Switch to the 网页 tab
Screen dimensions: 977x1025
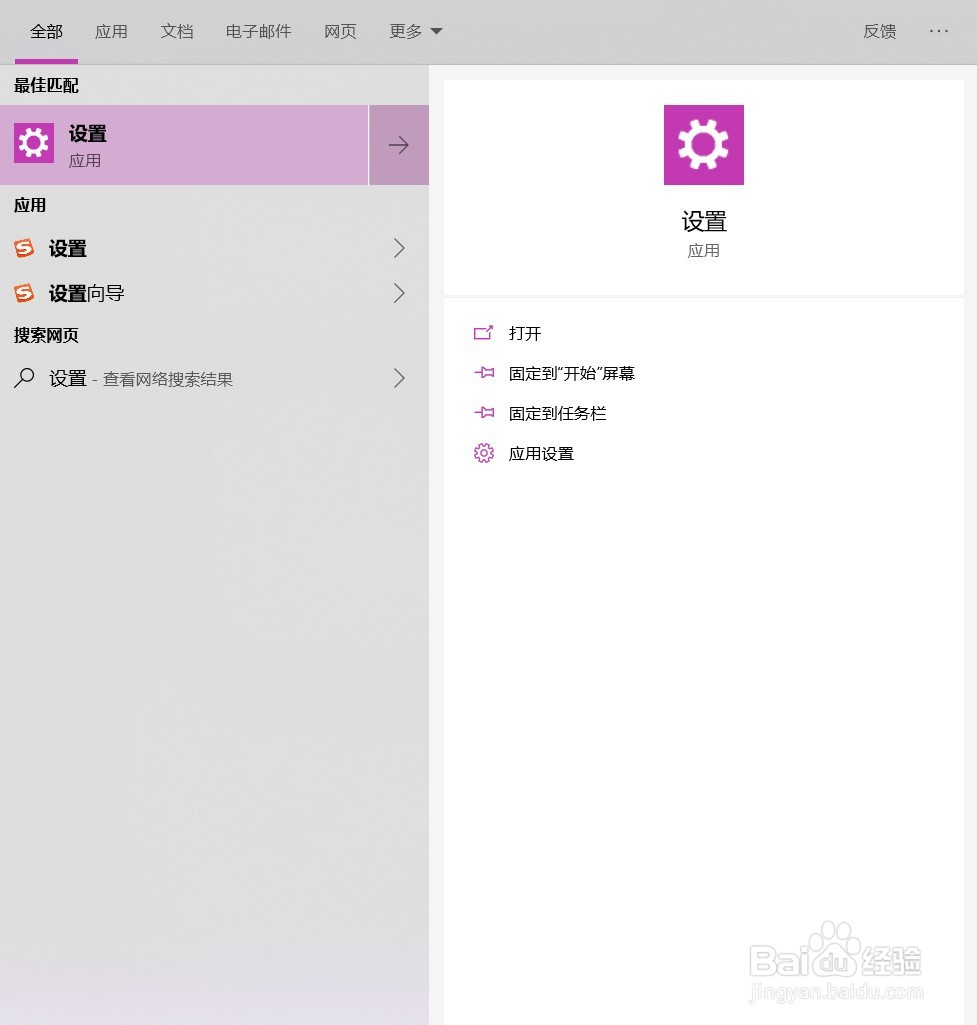tap(340, 31)
